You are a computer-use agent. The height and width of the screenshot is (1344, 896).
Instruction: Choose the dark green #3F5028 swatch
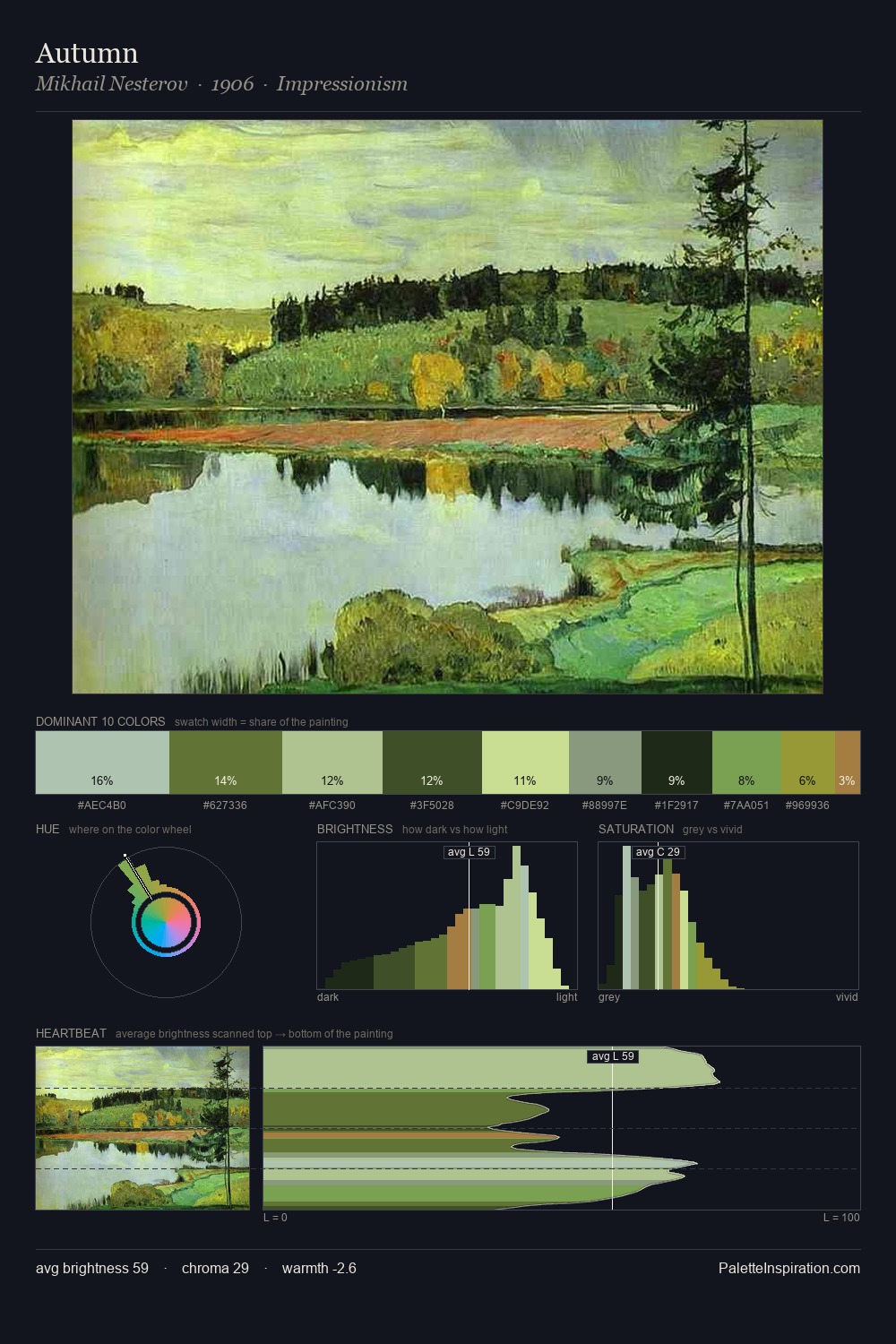[x=432, y=762]
